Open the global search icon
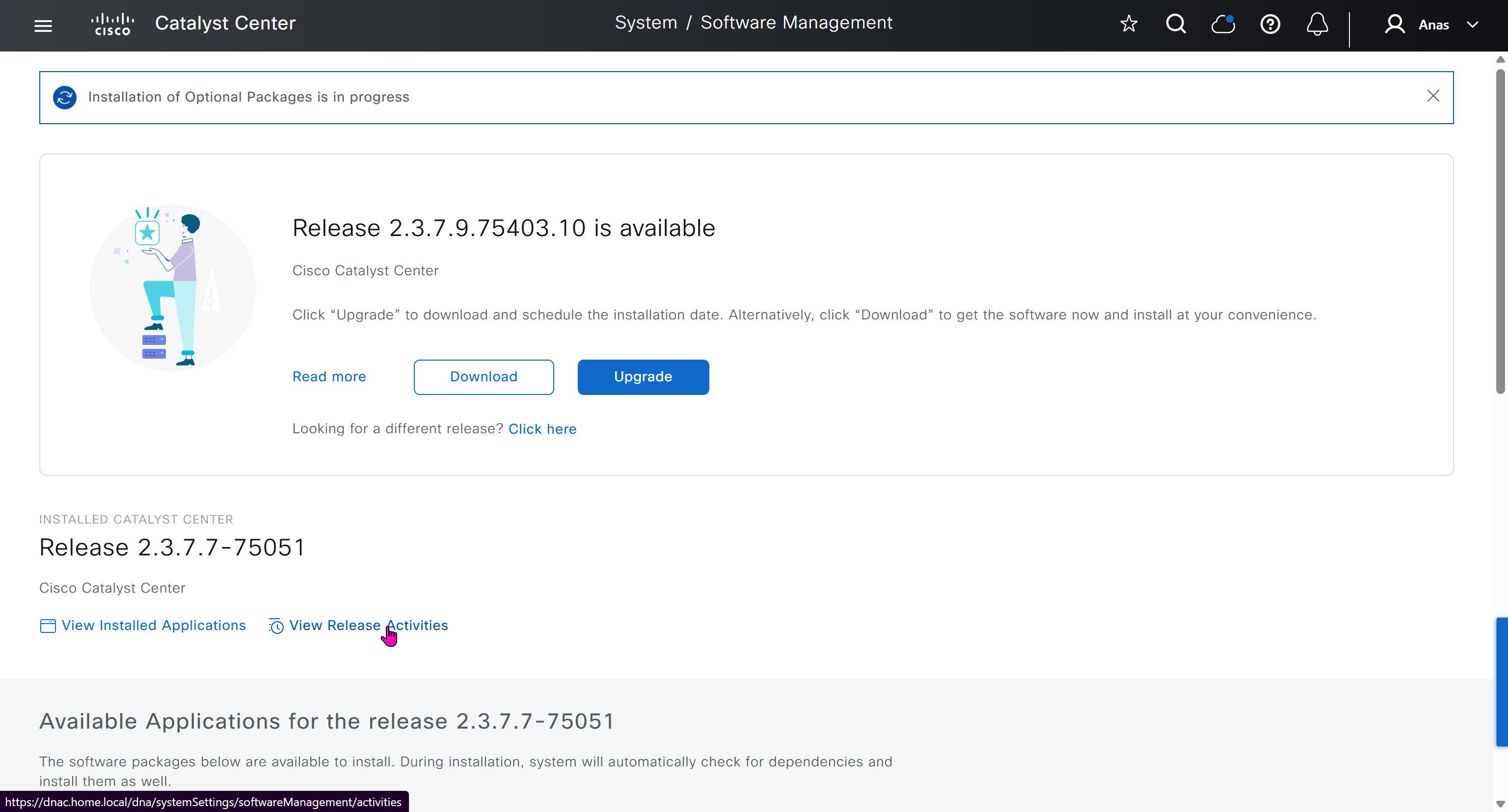 point(1176,25)
